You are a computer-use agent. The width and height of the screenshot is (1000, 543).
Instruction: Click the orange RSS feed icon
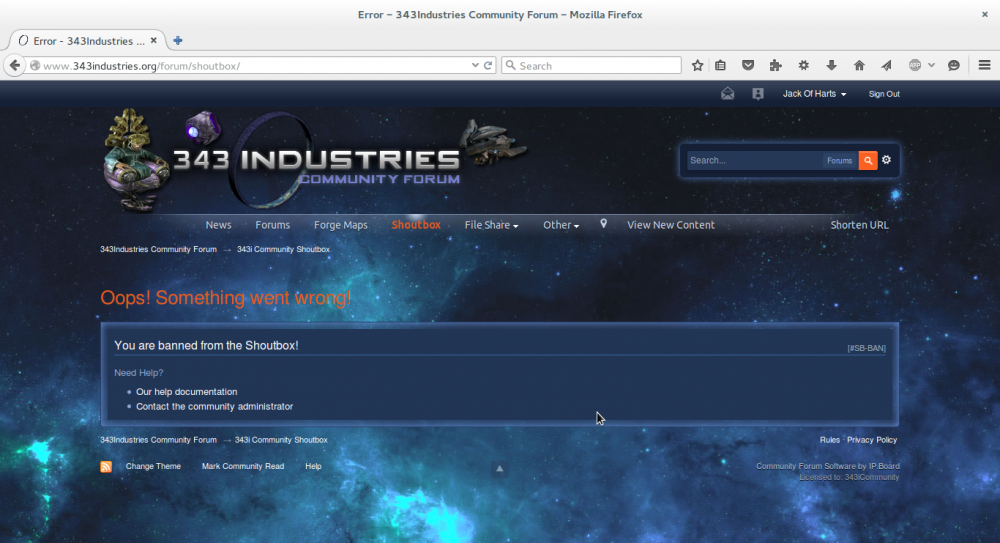[106, 466]
